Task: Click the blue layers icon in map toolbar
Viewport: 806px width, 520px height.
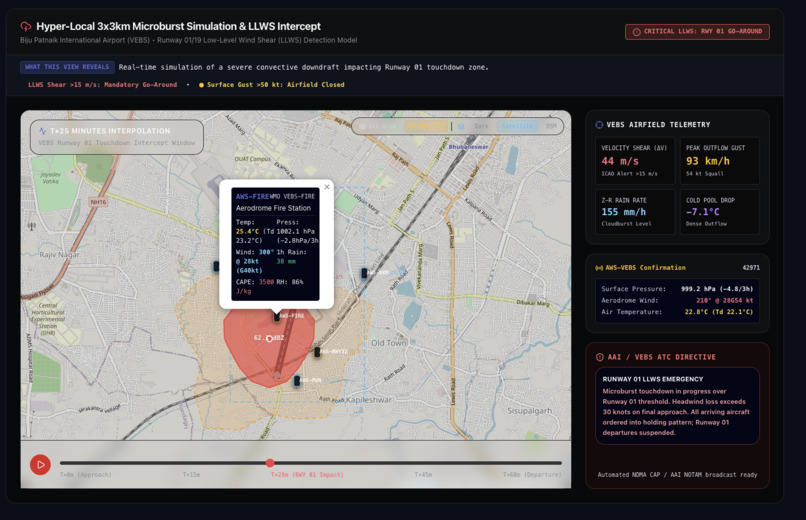Action: click(461, 126)
